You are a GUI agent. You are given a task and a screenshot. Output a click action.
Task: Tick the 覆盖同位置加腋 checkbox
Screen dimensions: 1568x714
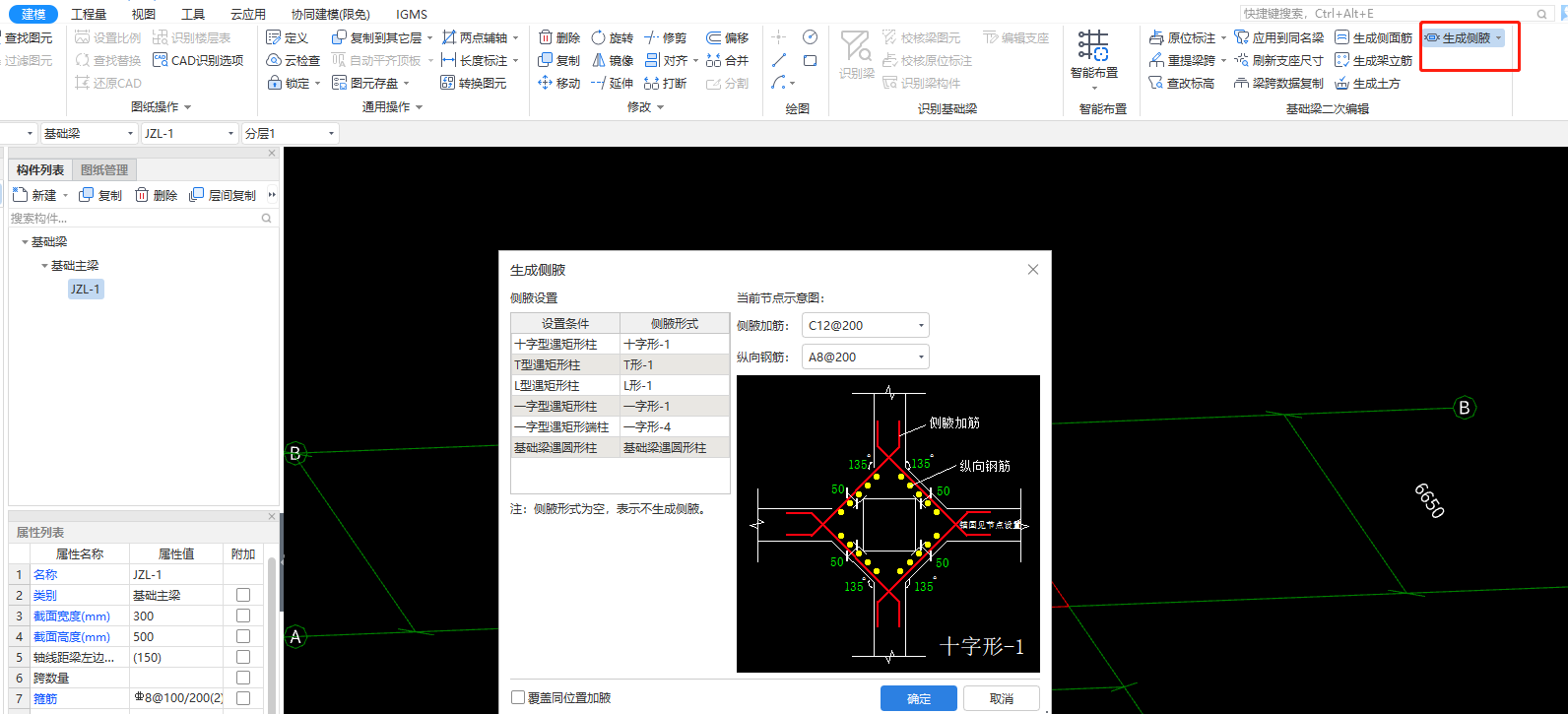click(518, 697)
